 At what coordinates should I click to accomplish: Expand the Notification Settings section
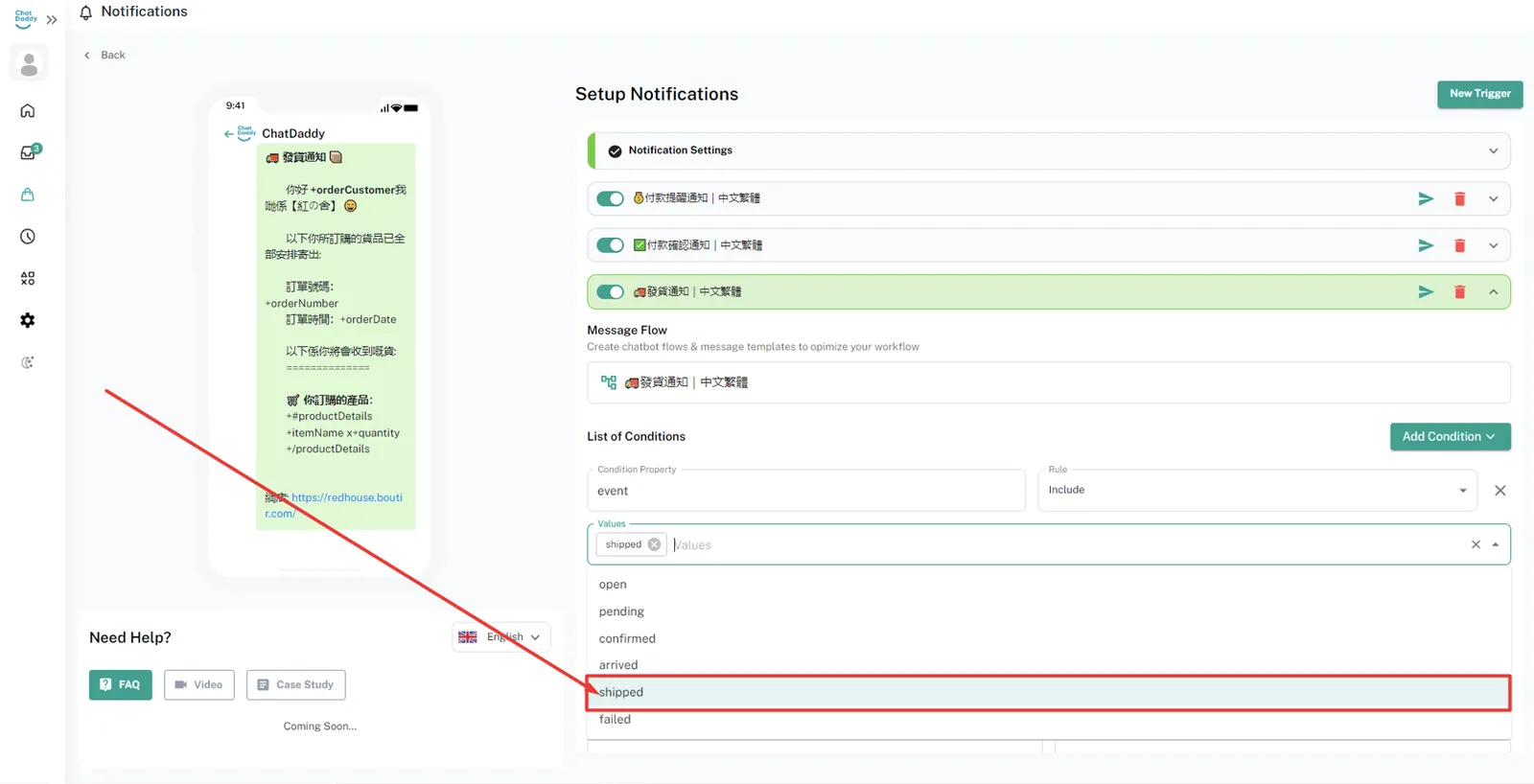point(1493,150)
